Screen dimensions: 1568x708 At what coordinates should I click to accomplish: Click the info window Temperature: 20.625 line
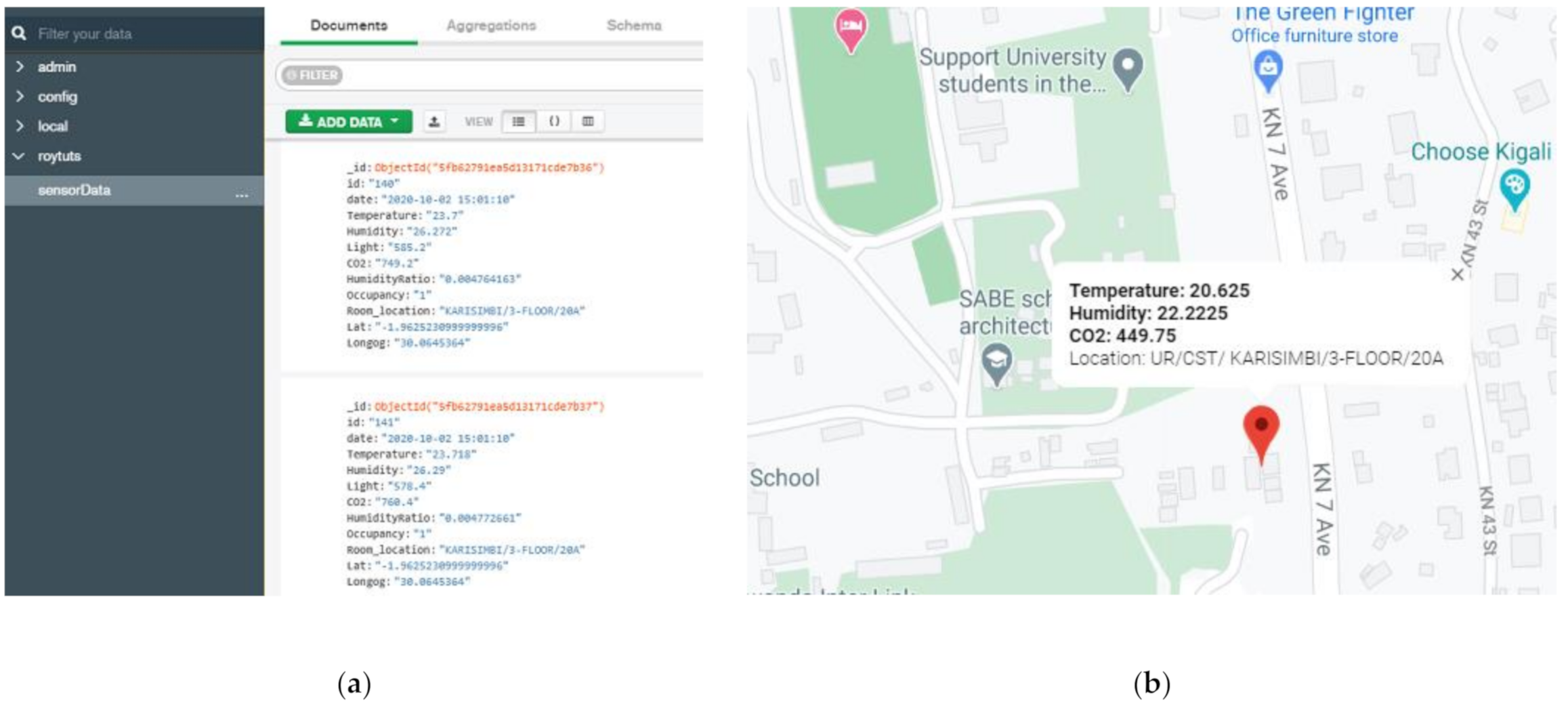pos(1159,291)
